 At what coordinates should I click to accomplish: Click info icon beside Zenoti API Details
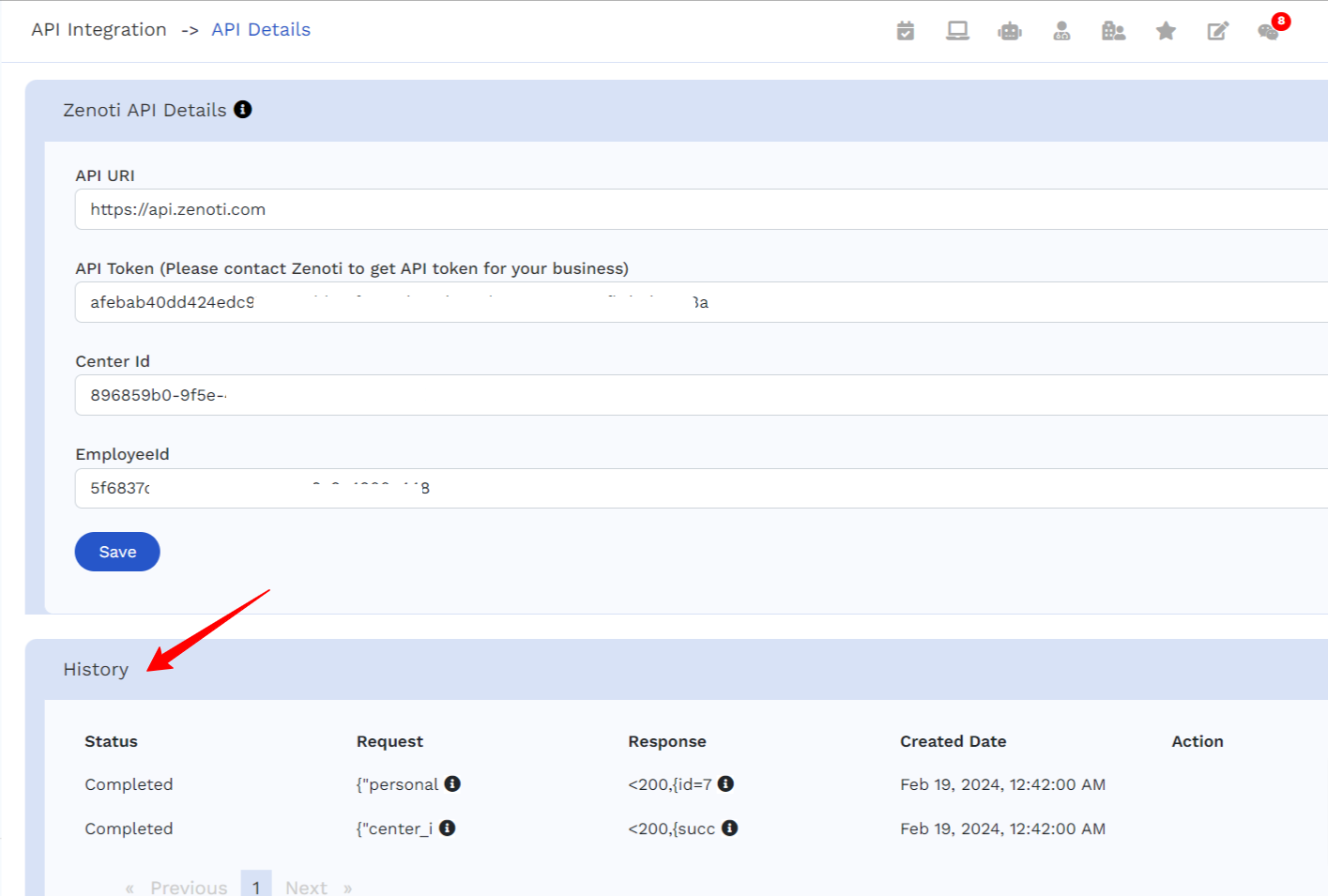pos(243,110)
